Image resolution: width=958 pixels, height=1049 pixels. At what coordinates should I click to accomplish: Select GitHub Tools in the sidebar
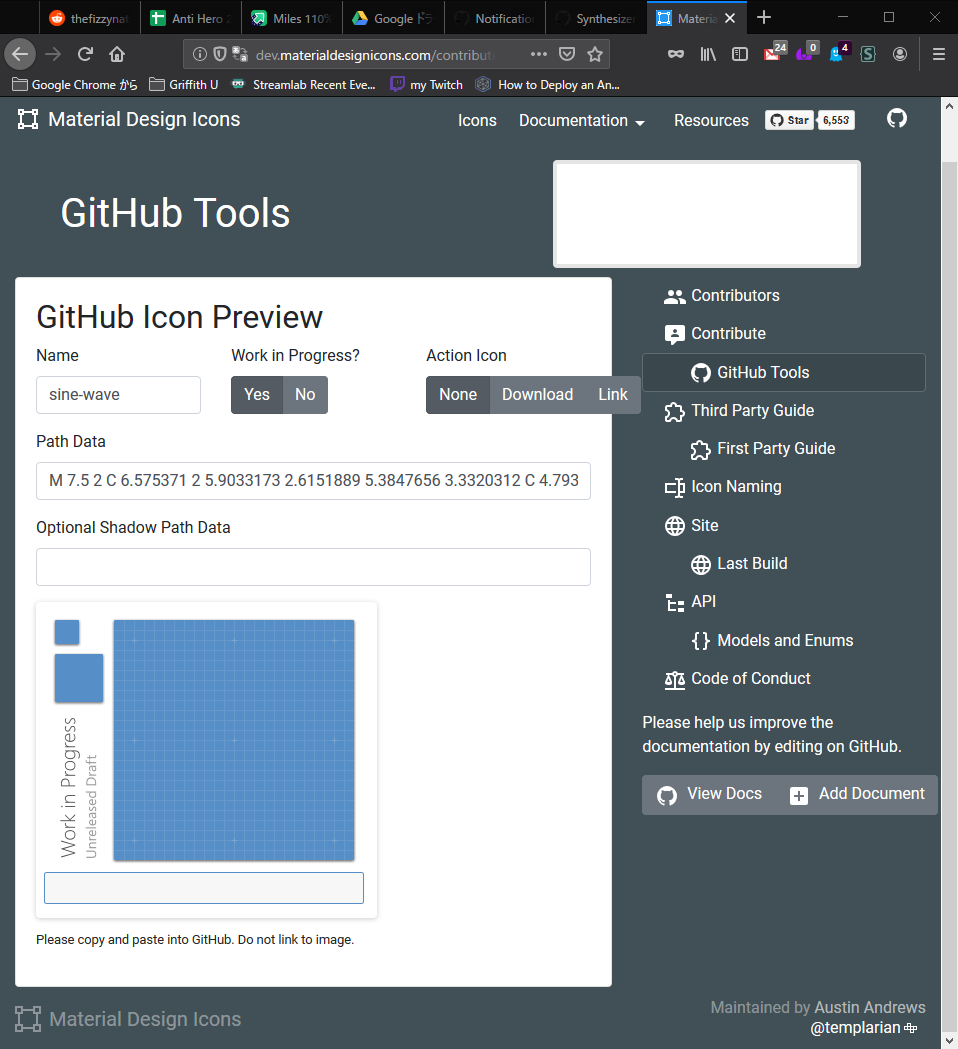pos(784,373)
